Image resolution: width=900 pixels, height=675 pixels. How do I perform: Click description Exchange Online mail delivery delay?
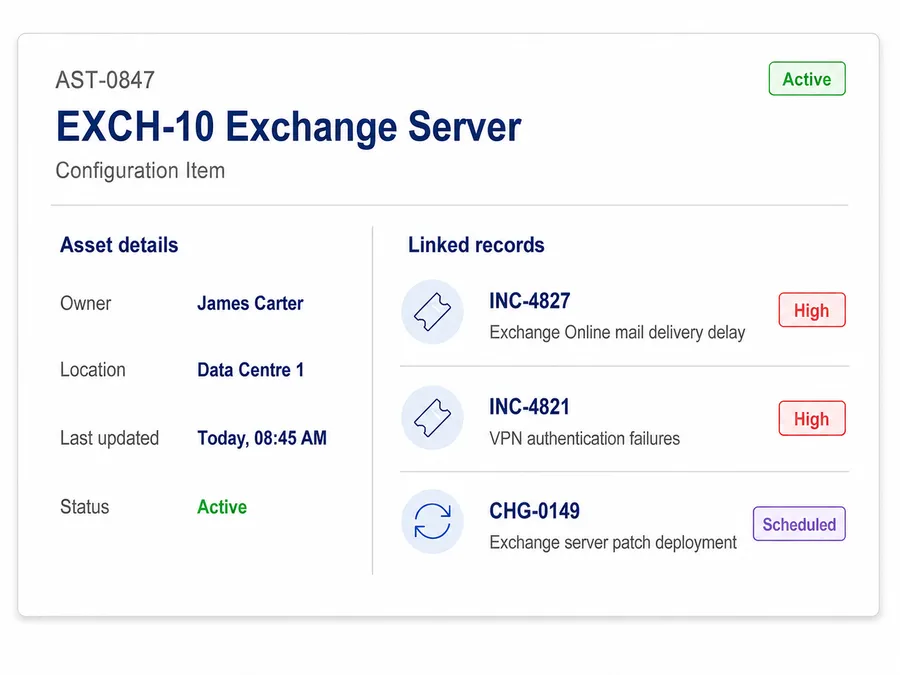click(x=617, y=332)
